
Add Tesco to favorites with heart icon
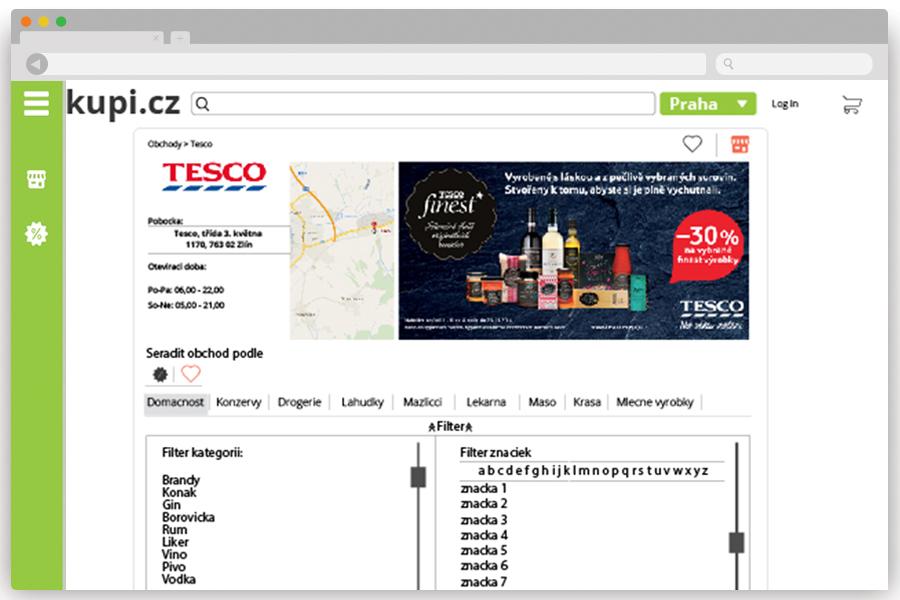(x=692, y=144)
